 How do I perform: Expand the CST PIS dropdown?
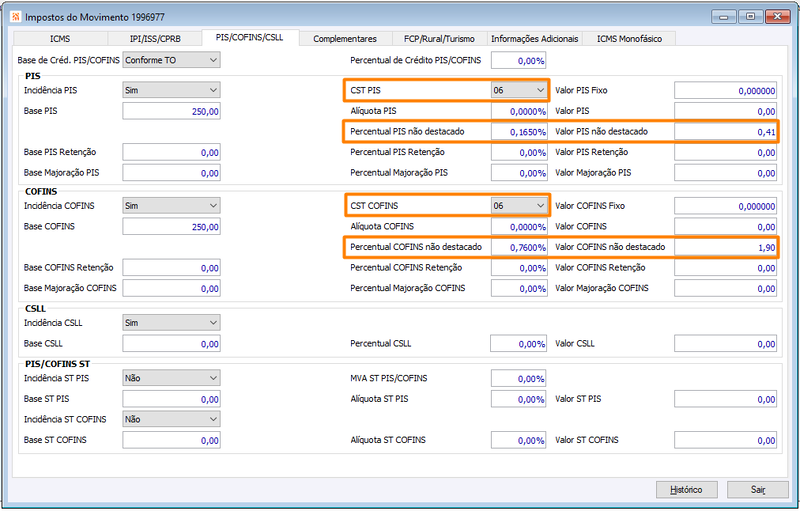(x=519, y=90)
